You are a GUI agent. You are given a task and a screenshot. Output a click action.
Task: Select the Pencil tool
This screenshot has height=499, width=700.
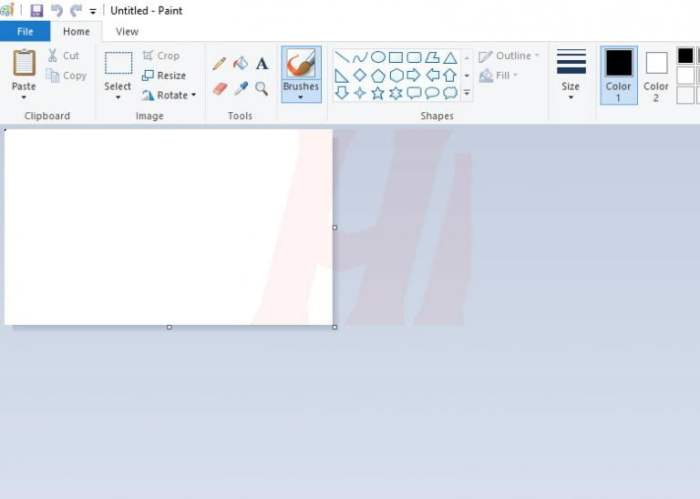219,63
